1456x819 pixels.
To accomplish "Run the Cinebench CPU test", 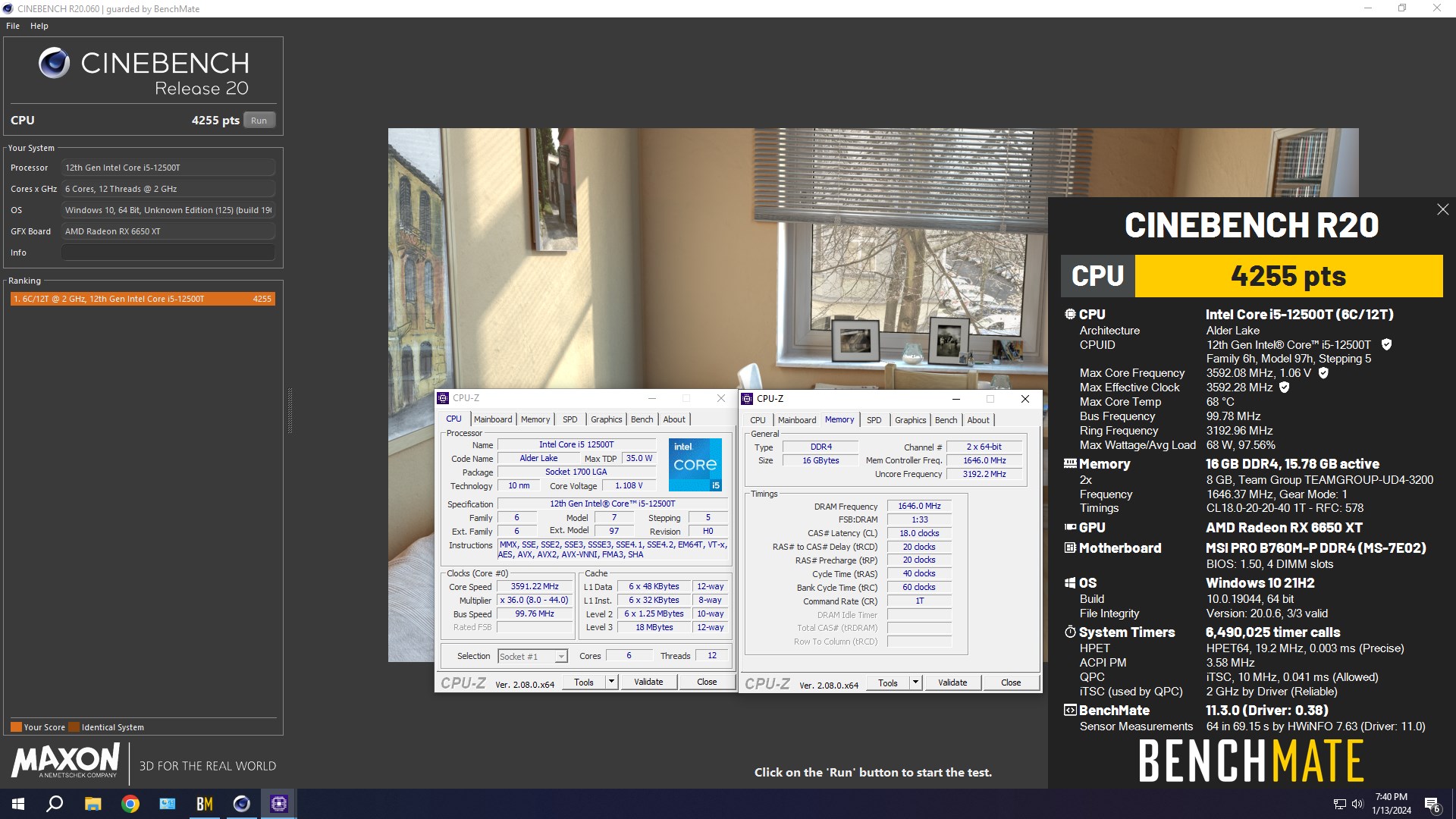I will [x=259, y=120].
